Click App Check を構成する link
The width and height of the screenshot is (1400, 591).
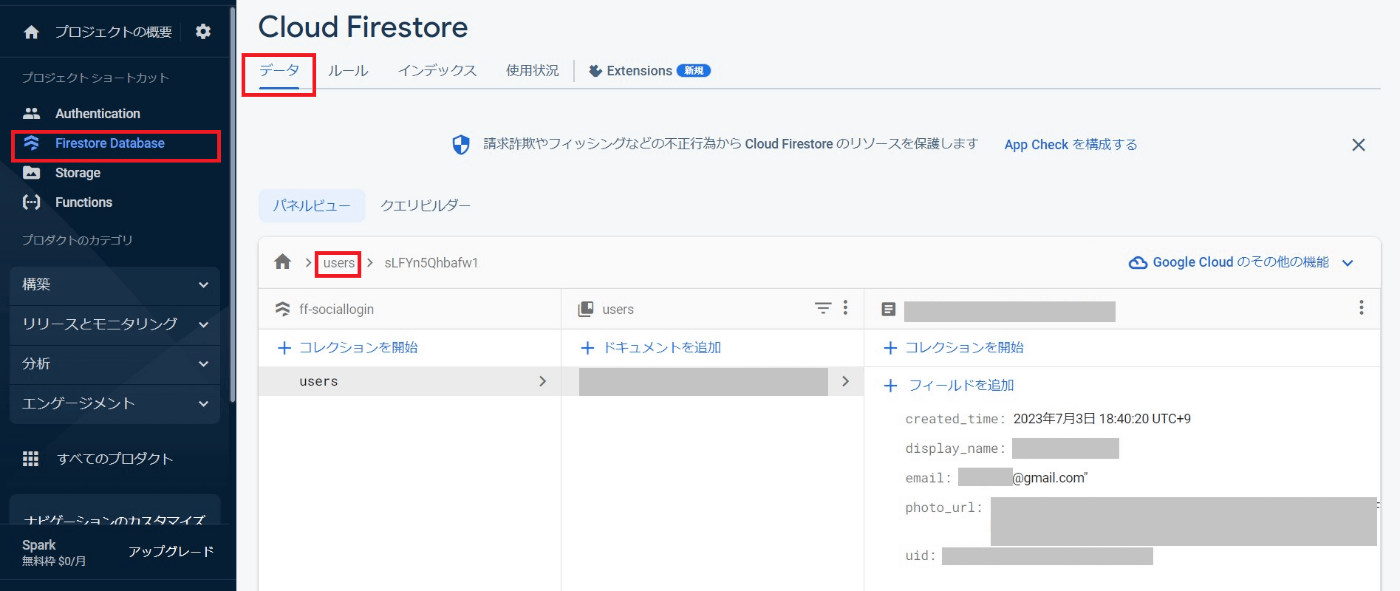click(1071, 145)
